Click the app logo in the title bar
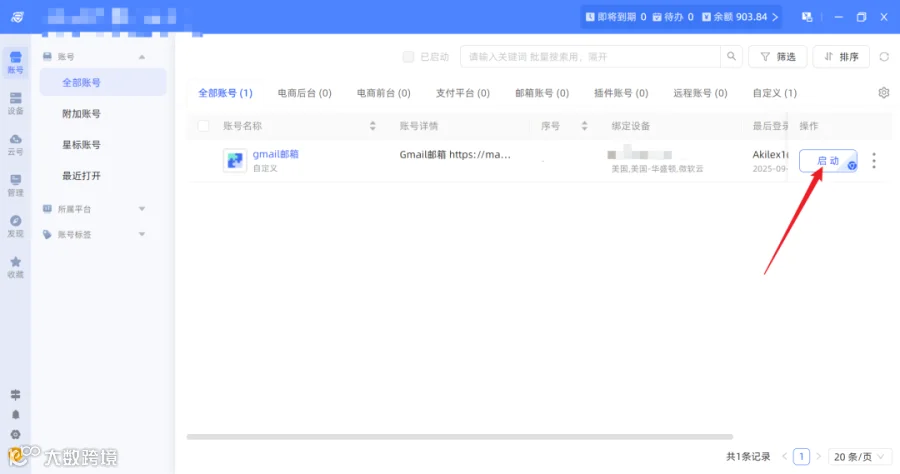Screen dimensions: 900x474 click(18, 17)
